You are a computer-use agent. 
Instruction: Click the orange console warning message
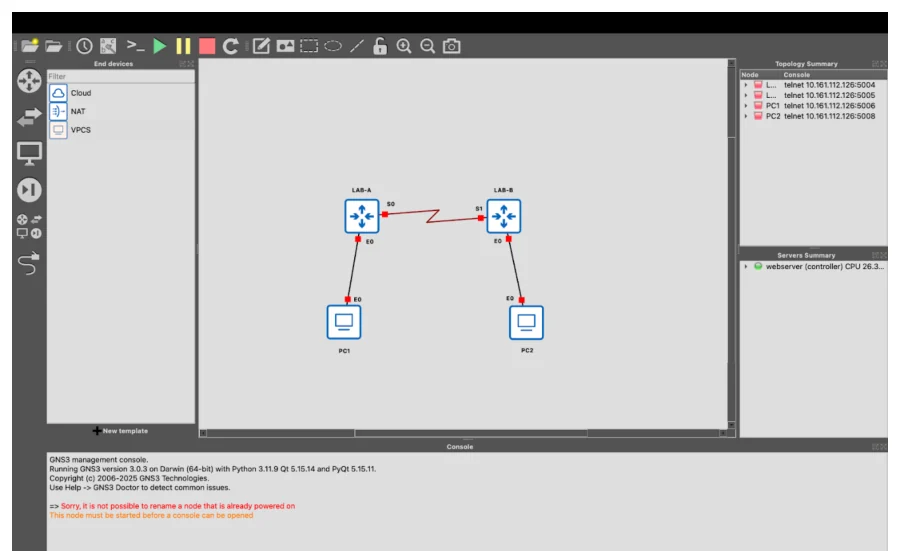(151, 515)
